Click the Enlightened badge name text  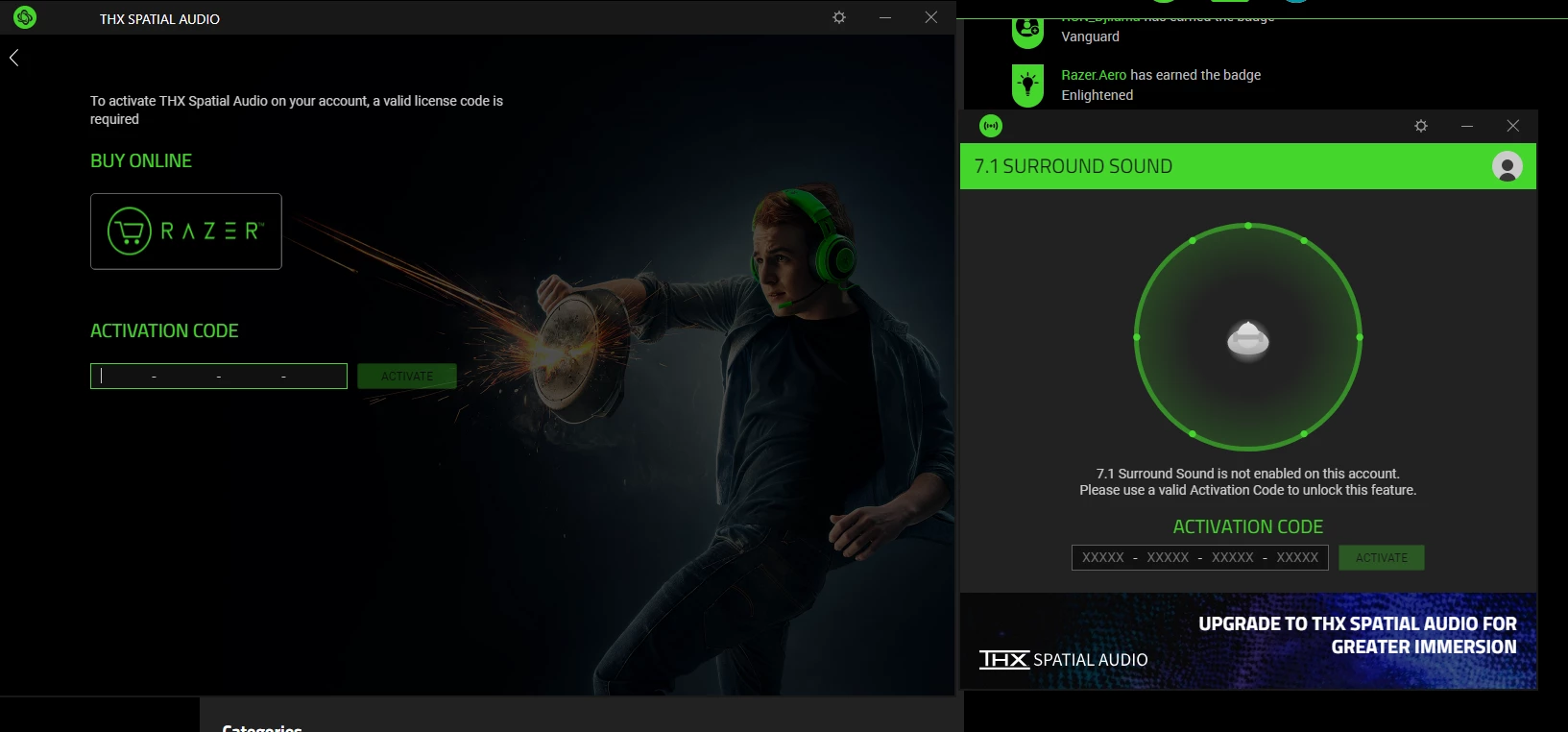pyautogui.click(x=1098, y=95)
